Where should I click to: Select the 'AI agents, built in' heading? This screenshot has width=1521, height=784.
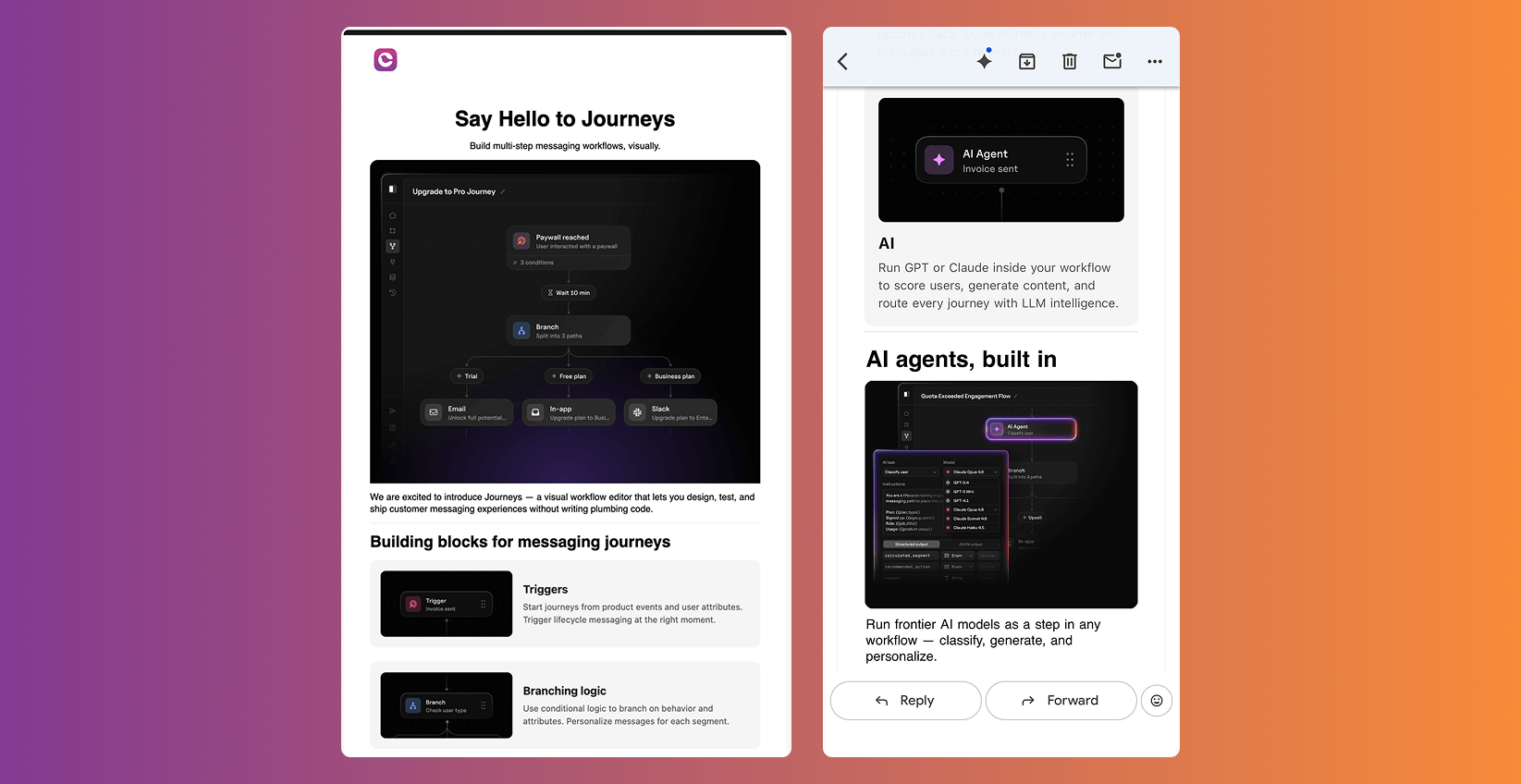click(961, 360)
